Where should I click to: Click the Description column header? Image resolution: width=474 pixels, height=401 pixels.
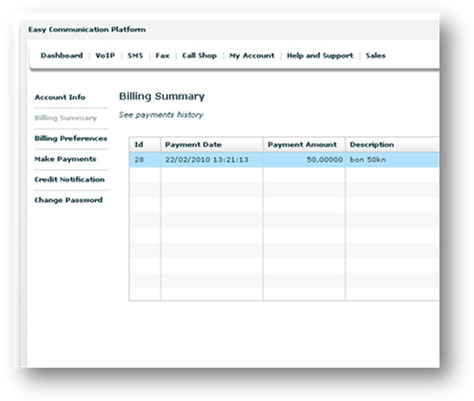click(x=392, y=145)
